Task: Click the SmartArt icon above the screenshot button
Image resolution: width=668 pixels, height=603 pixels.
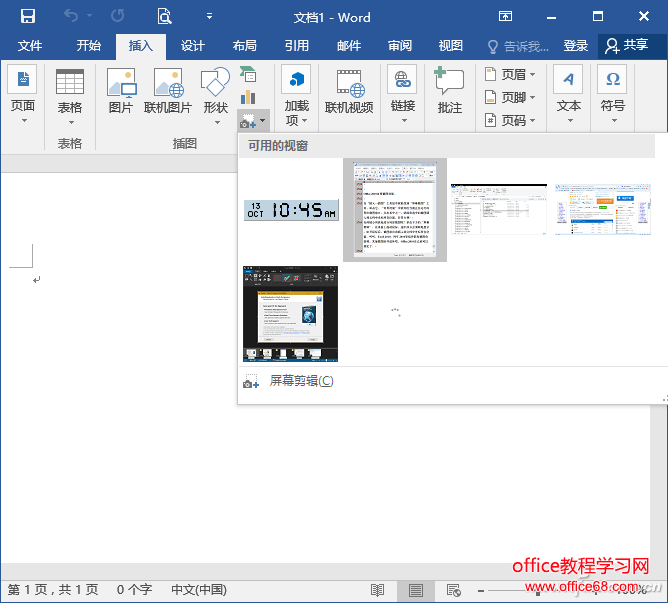Action: point(248,73)
